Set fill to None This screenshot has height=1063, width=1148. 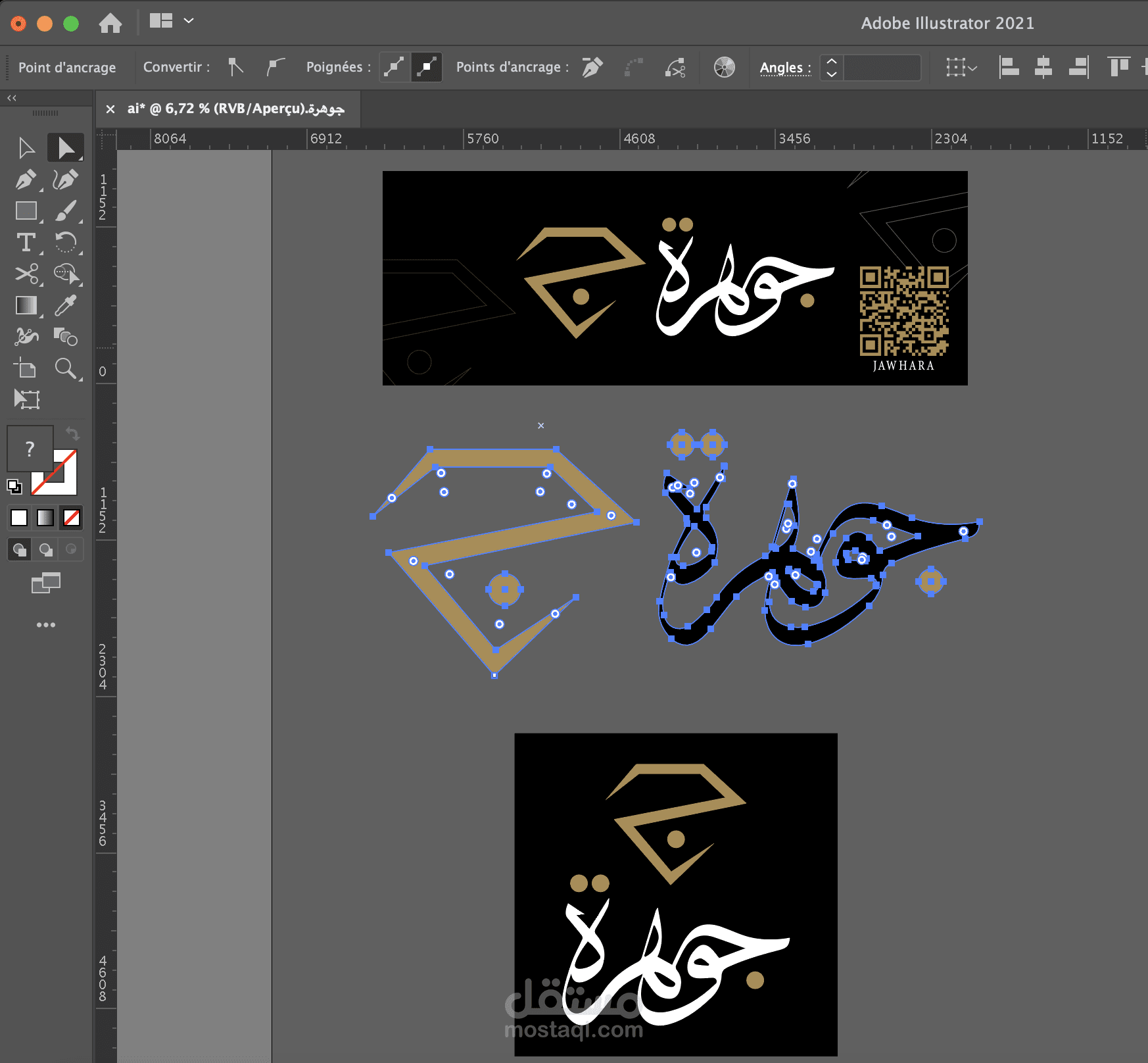coord(72,518)
